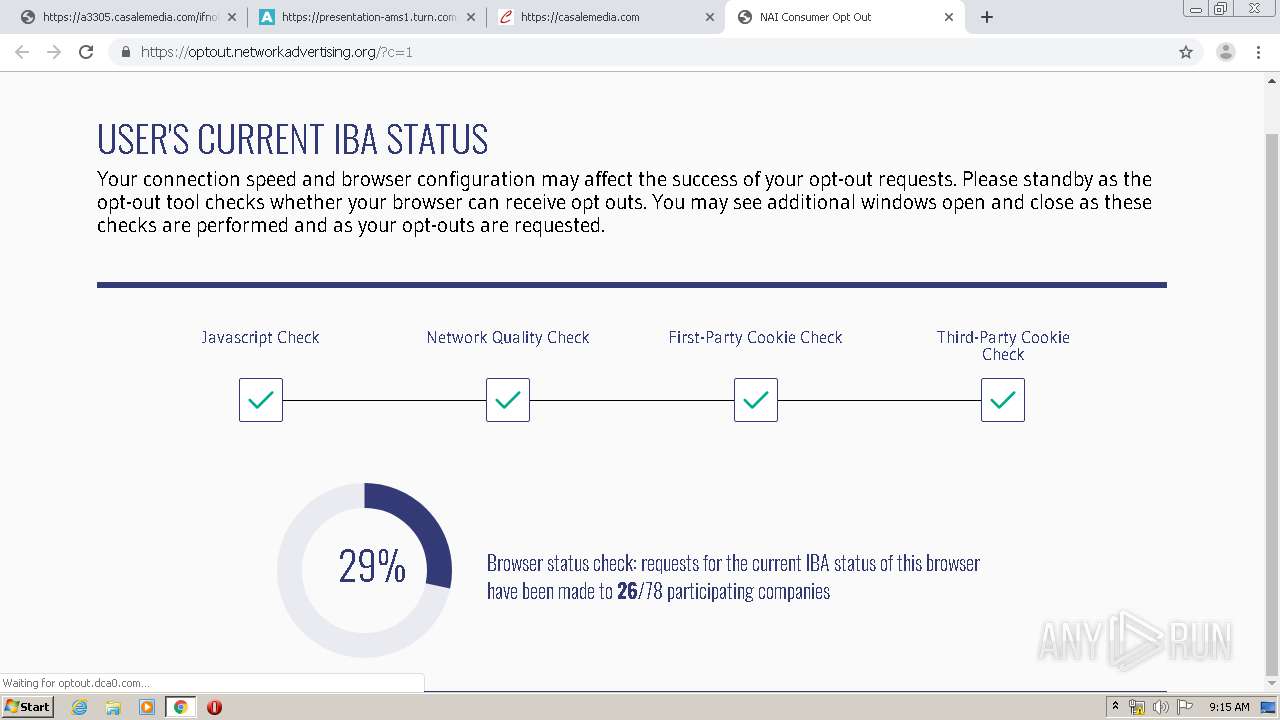This screenshot has width=1280, height=720.
Task: Click the Browser status check text
Action: [733, 577]
